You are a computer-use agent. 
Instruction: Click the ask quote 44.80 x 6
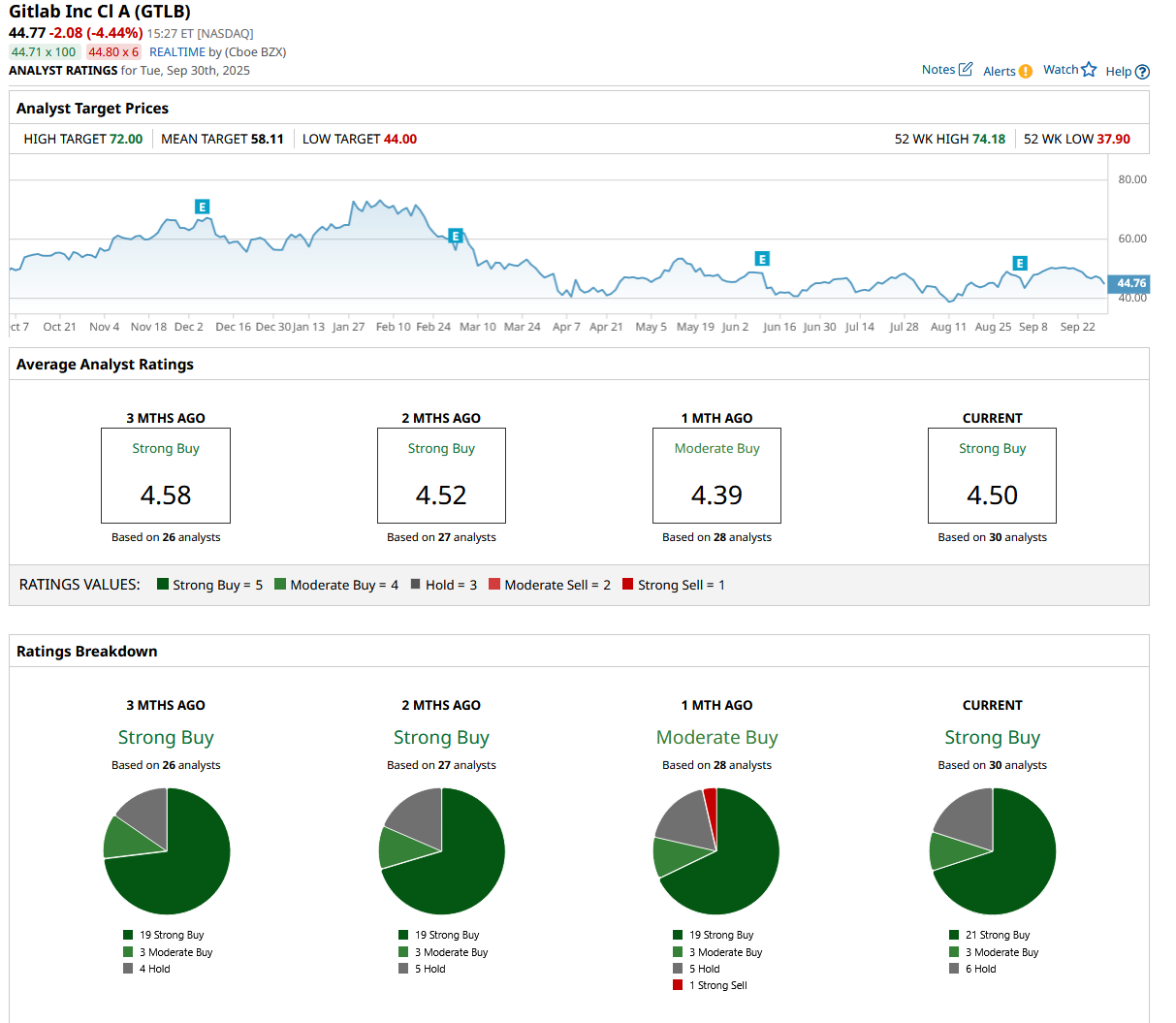(x=113, y=51)
